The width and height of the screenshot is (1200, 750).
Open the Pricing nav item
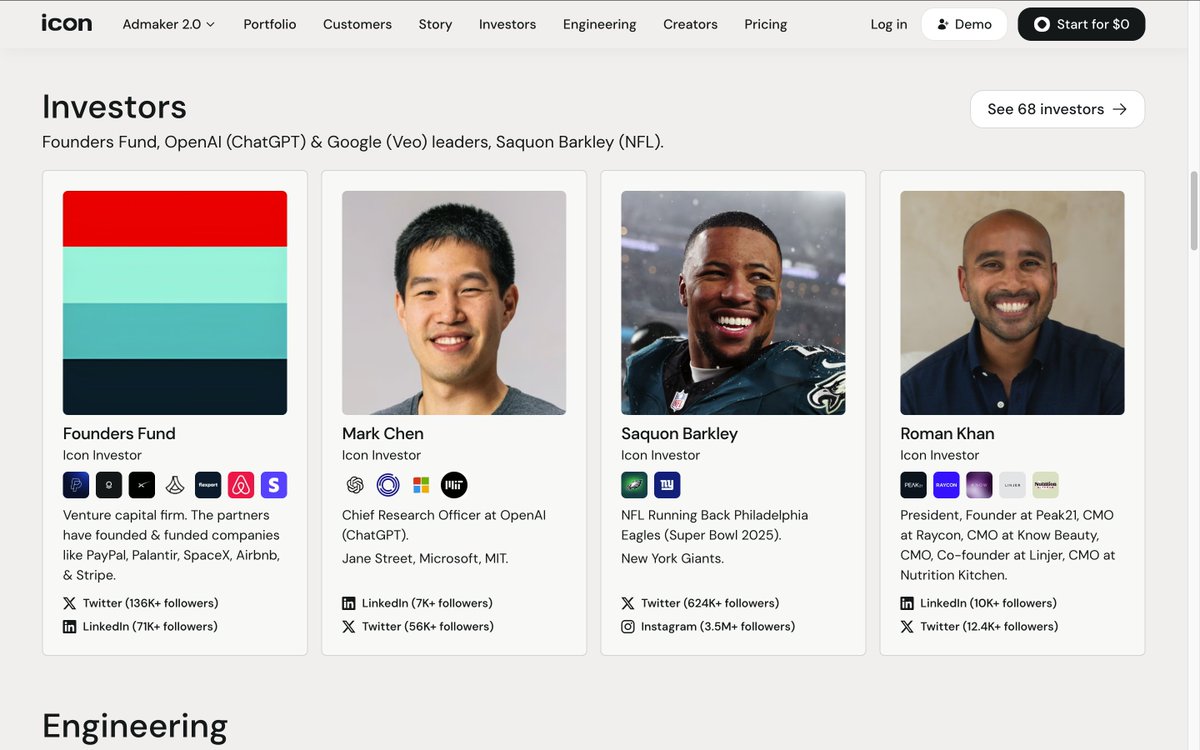[765, 24]
